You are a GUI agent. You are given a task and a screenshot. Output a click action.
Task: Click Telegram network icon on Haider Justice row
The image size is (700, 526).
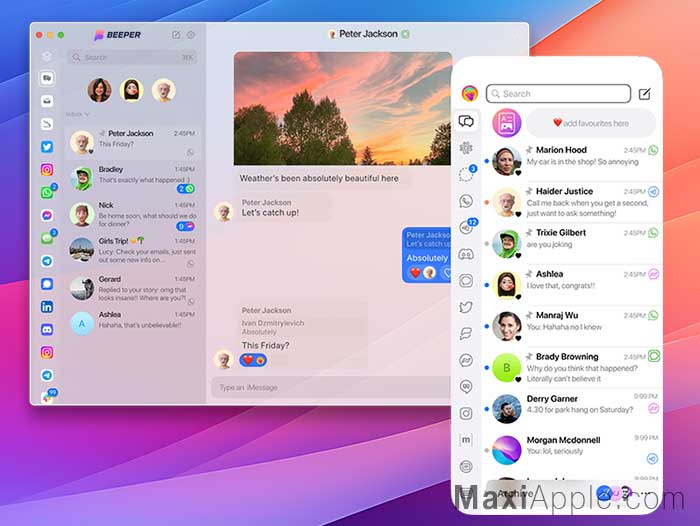pos(654,192)
